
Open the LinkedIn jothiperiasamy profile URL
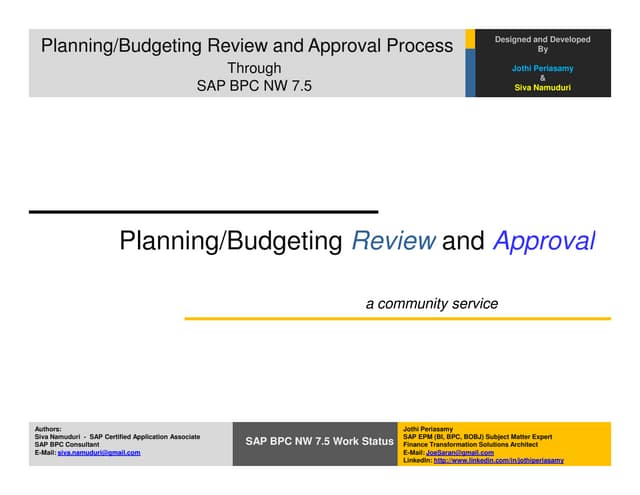pos(498,461)
